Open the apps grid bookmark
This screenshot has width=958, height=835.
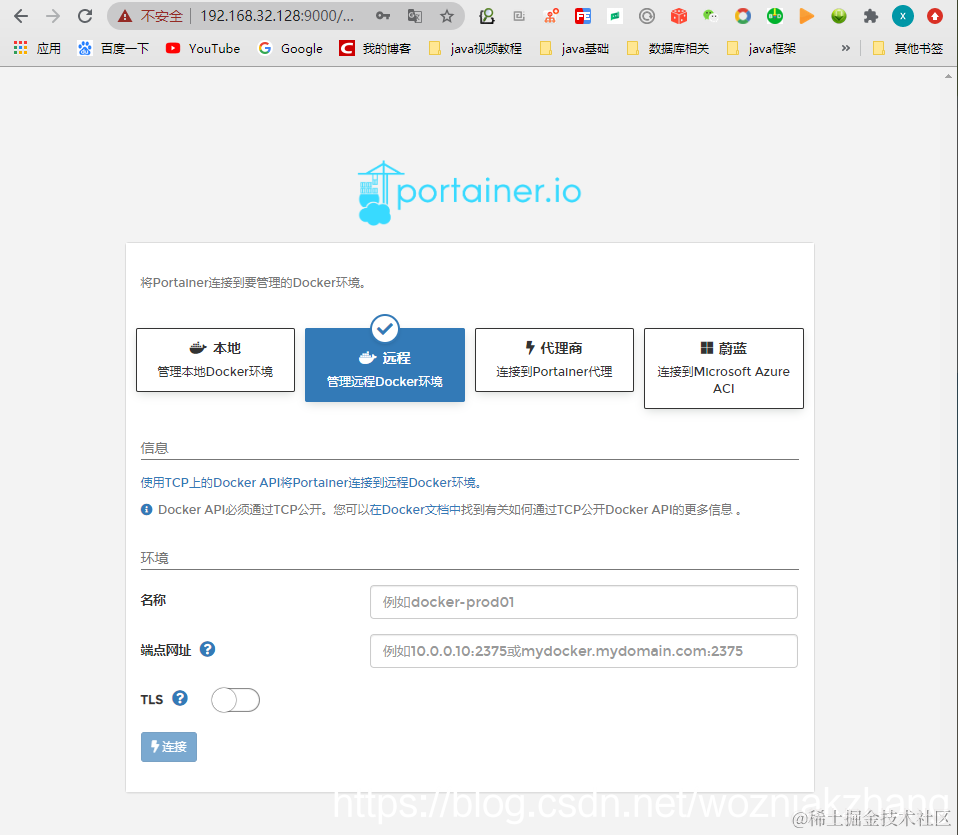tap(37, 48)
